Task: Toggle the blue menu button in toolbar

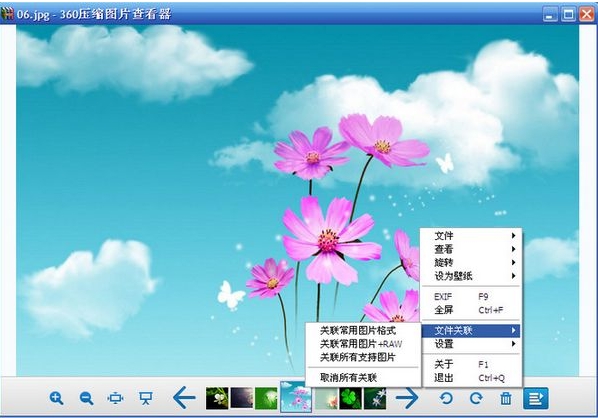Action: point(536,398)
